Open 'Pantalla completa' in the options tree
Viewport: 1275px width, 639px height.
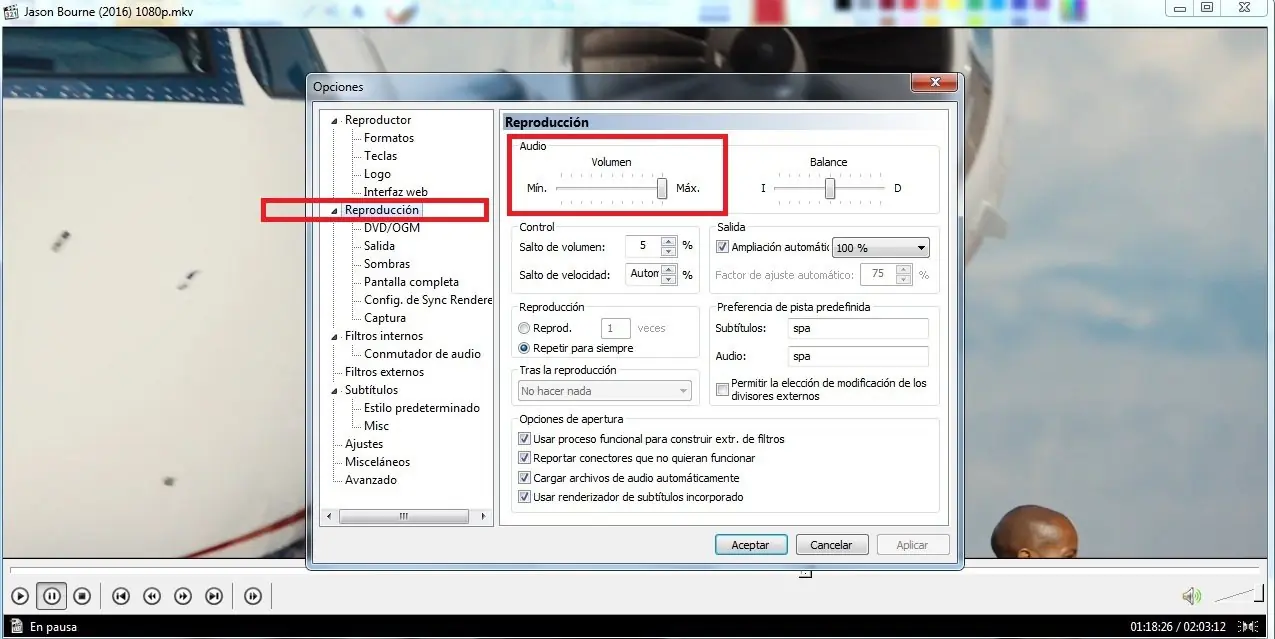click(411, 282)
